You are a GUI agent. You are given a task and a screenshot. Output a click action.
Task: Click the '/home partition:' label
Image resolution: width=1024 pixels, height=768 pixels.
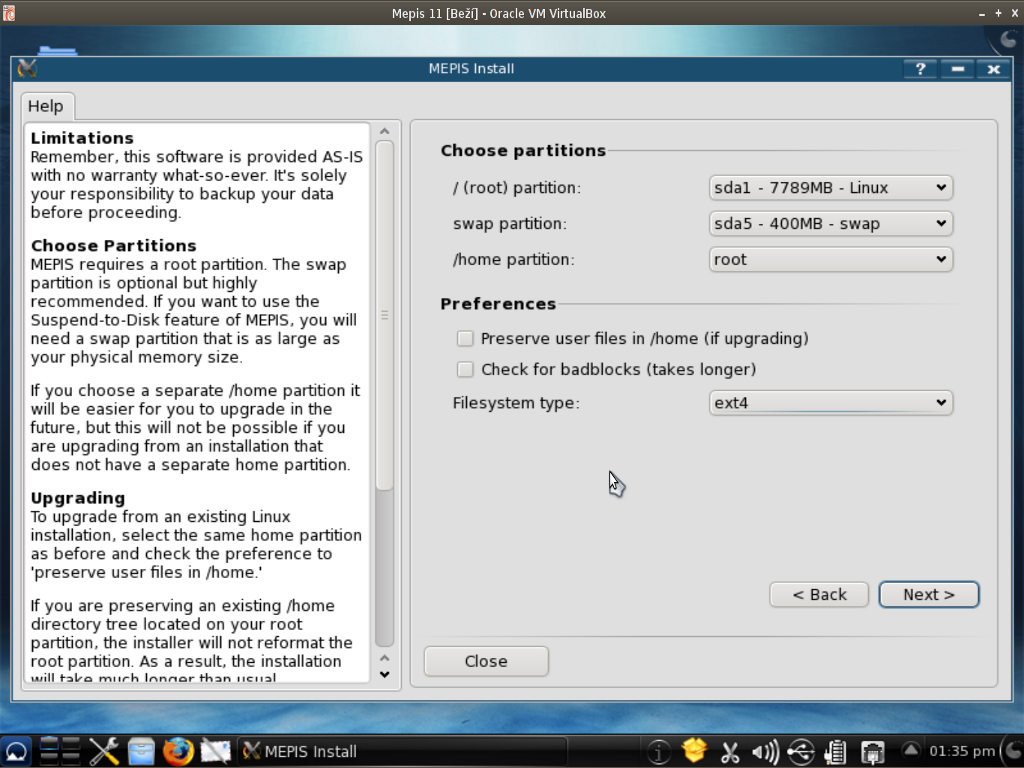pos(513,260)
